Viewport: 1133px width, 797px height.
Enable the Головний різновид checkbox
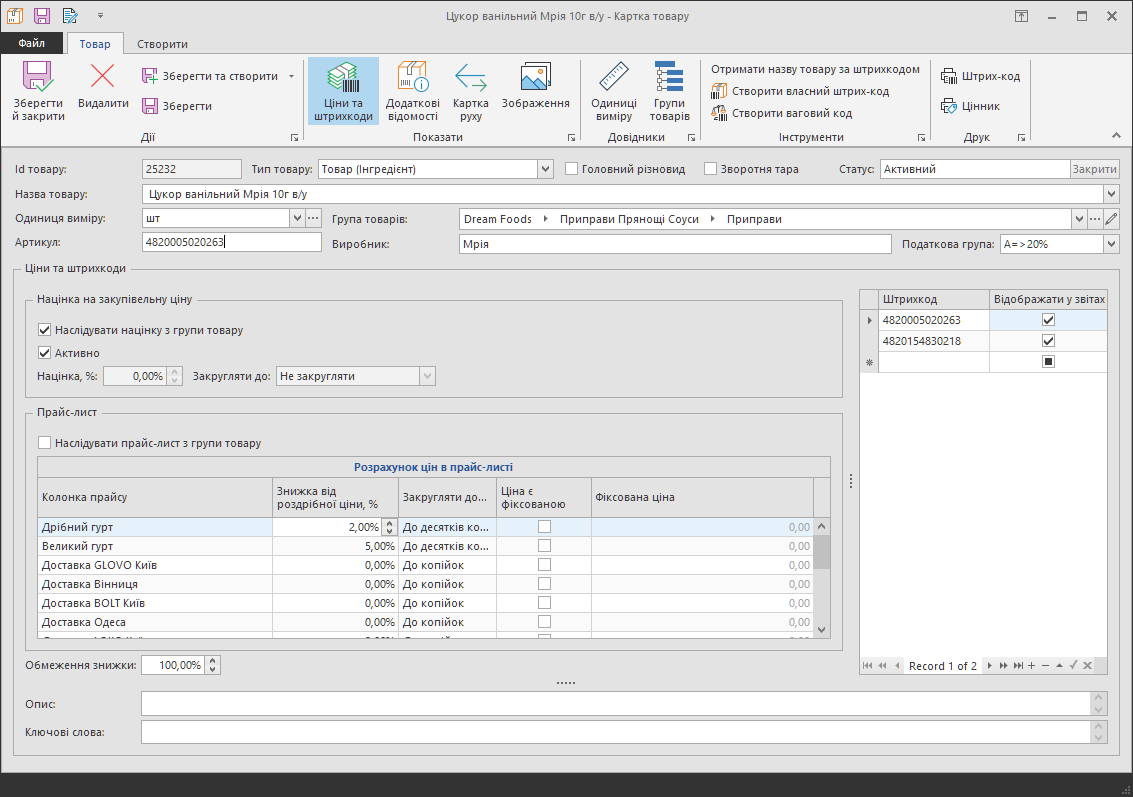point(572,169)
